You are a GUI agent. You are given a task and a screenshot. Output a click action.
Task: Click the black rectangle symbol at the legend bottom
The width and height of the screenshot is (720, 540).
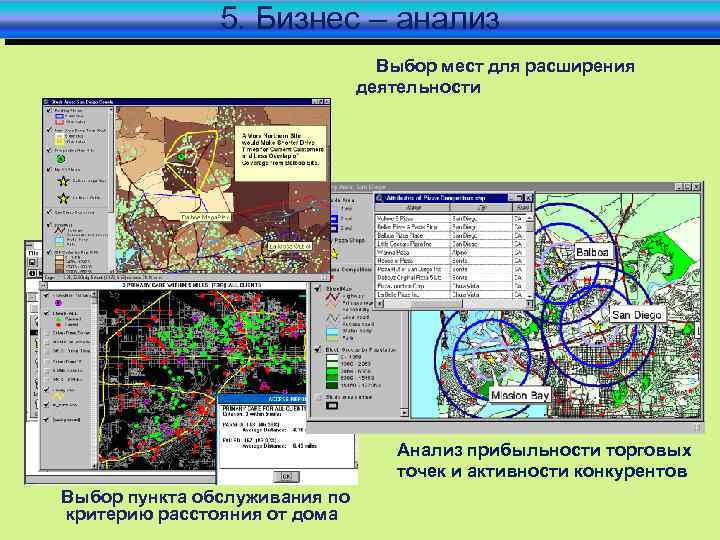coord(332,405)
